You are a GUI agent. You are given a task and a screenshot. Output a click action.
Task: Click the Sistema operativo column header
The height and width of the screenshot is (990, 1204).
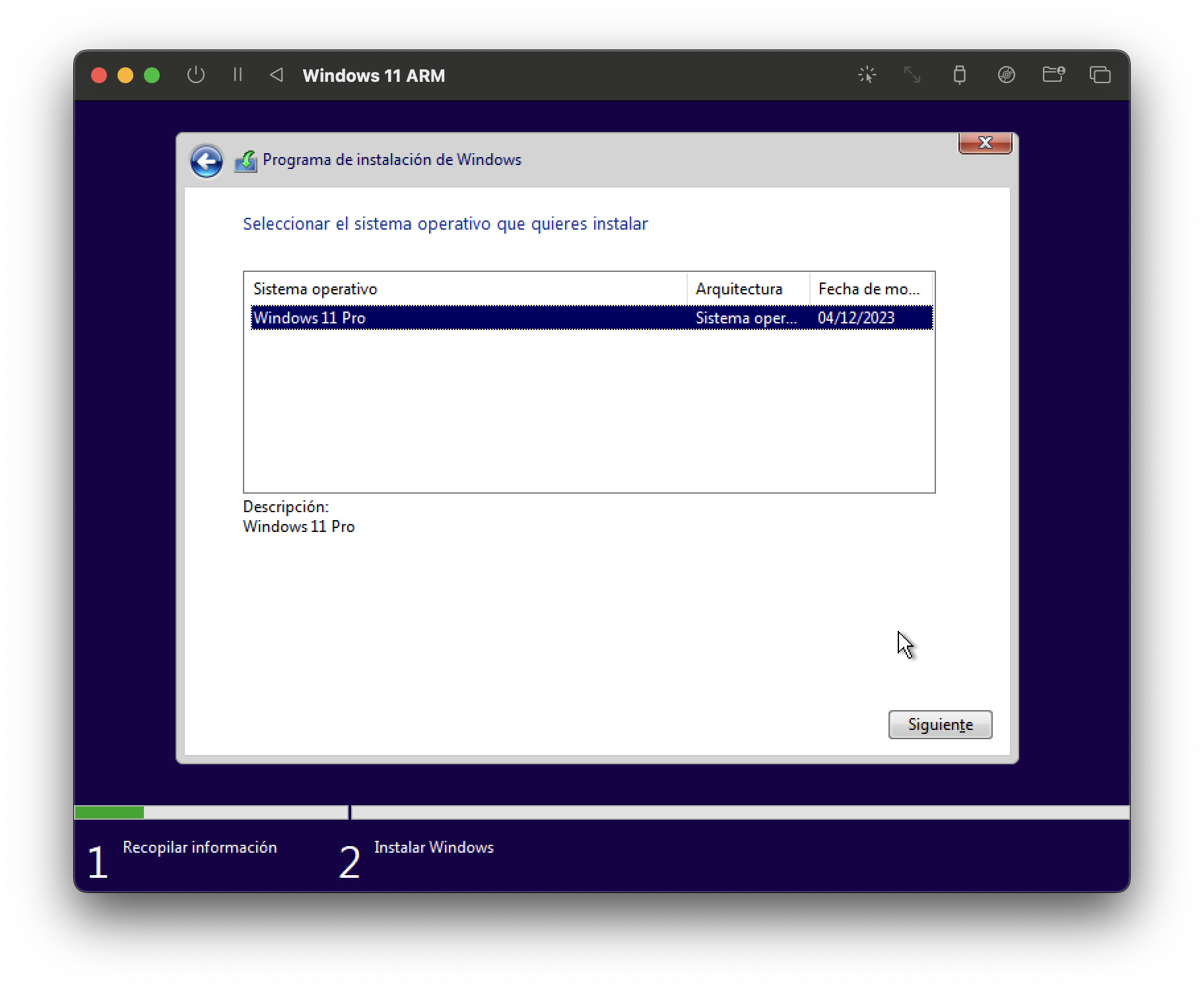(x=465, y=289)
